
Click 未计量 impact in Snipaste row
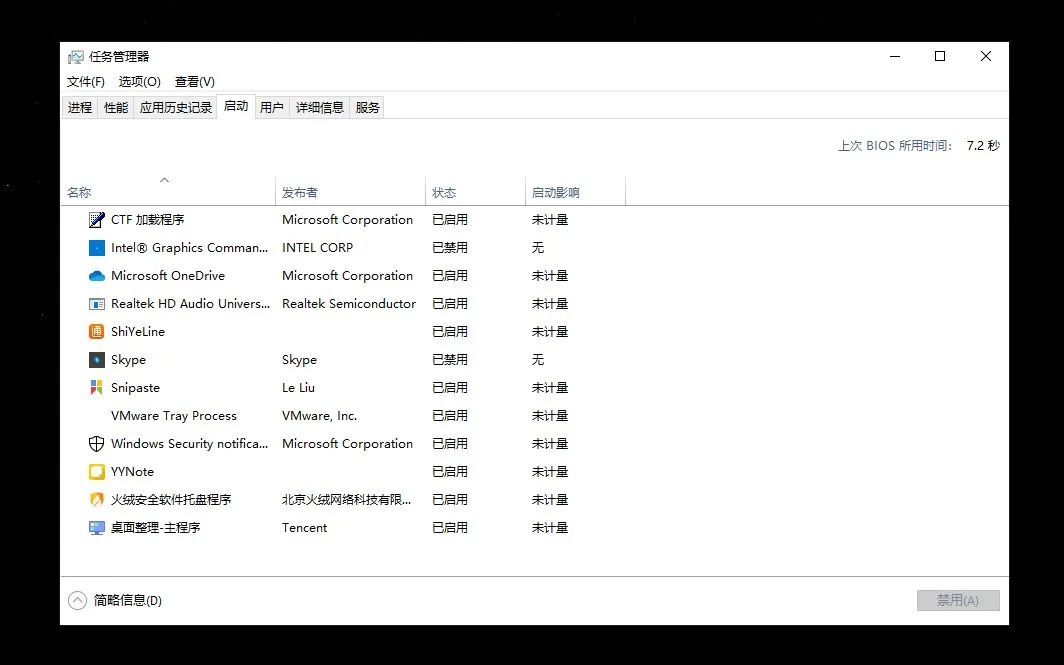click(550, 387)
